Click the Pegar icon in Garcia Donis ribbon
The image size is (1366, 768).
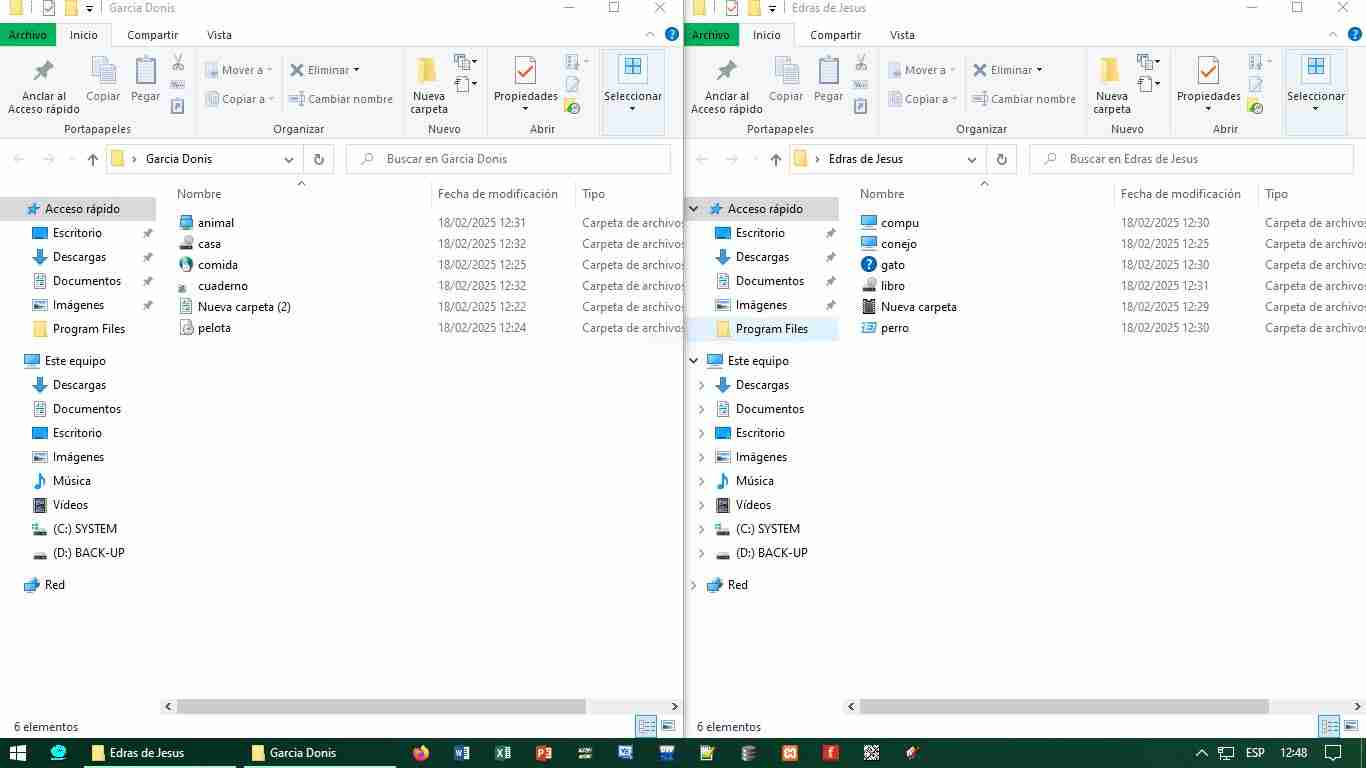(145, 71)
